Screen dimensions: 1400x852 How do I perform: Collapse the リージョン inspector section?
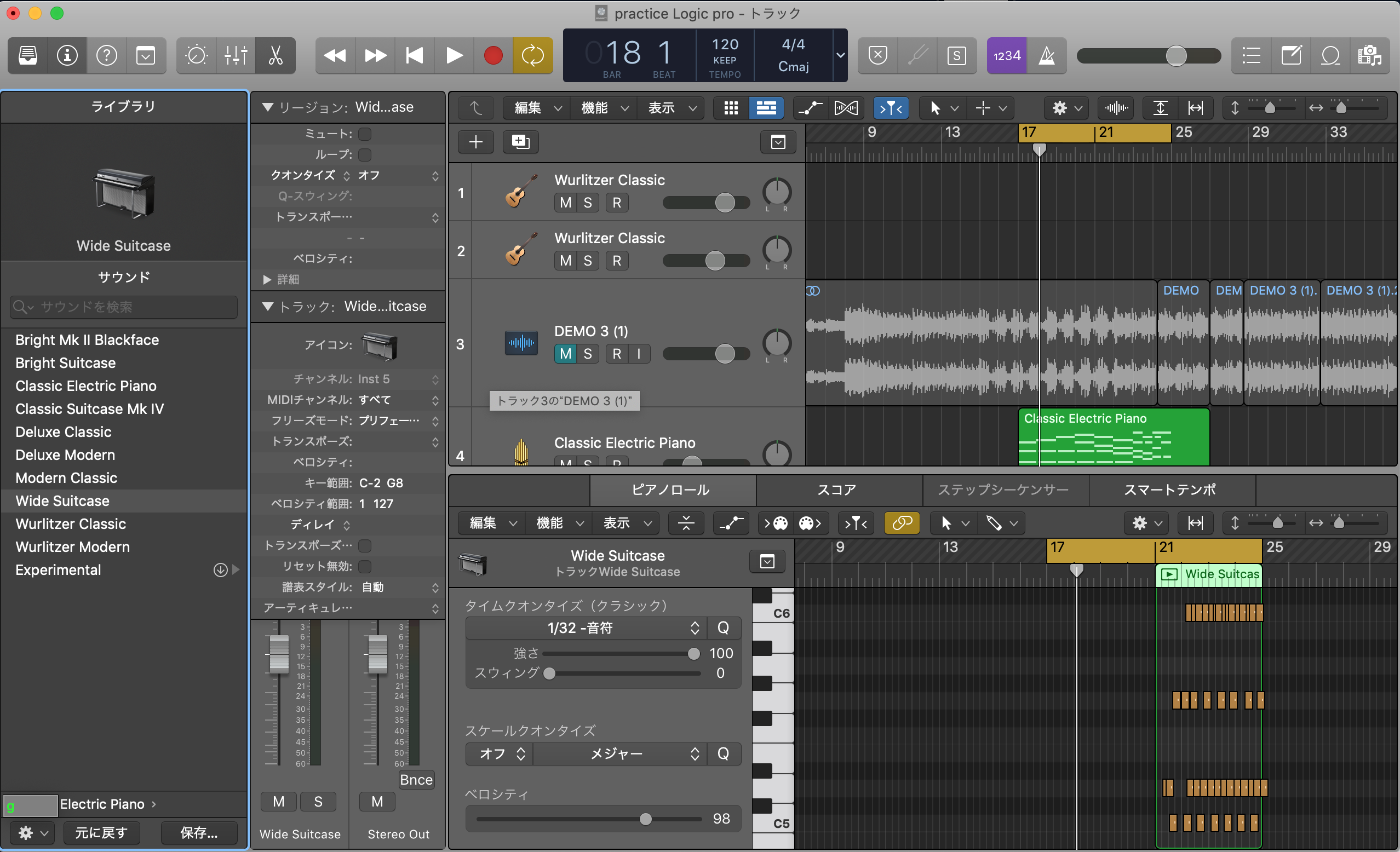[268, 107]
